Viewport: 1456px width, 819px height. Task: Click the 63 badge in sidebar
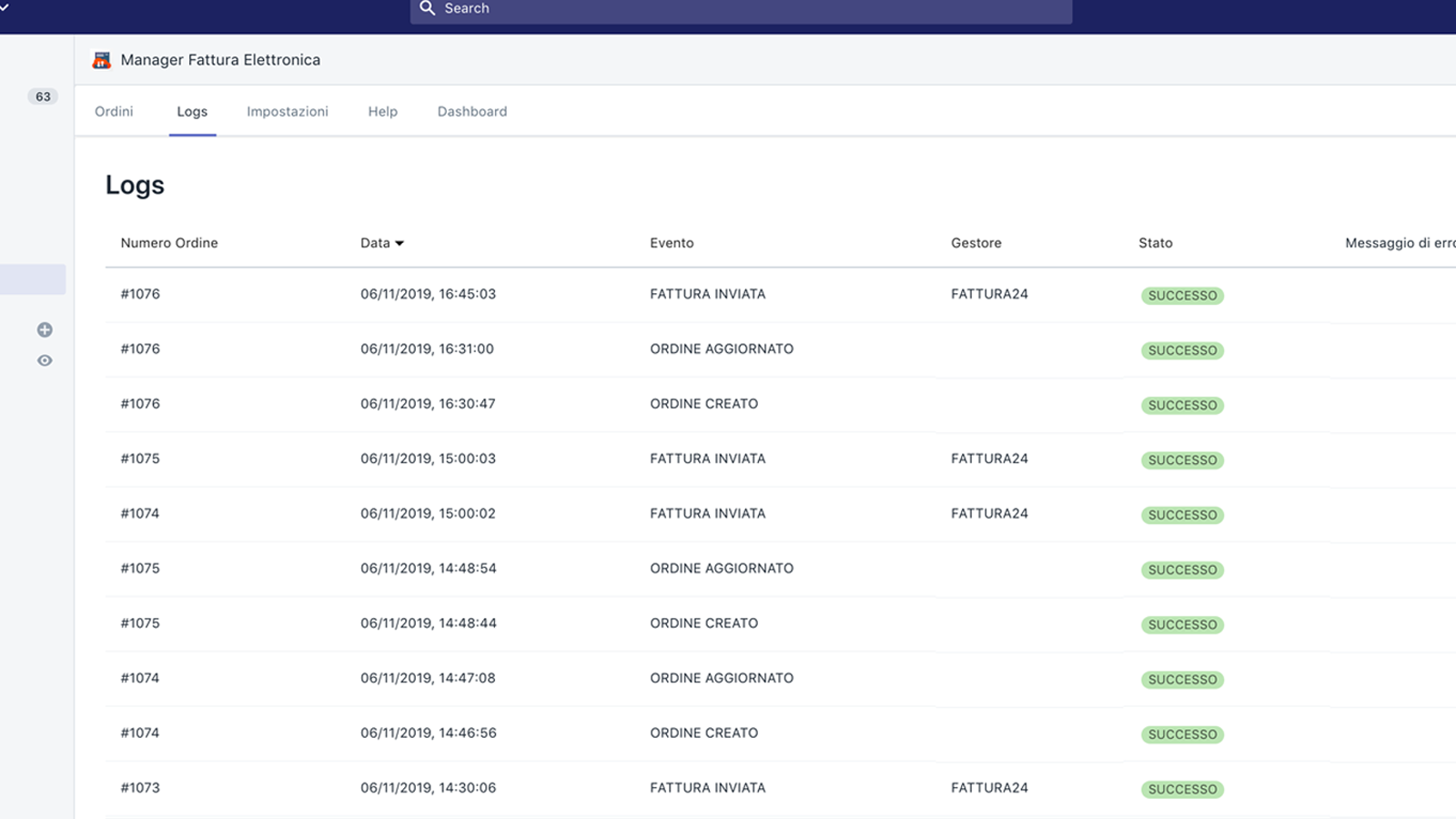tap(43, 96)
